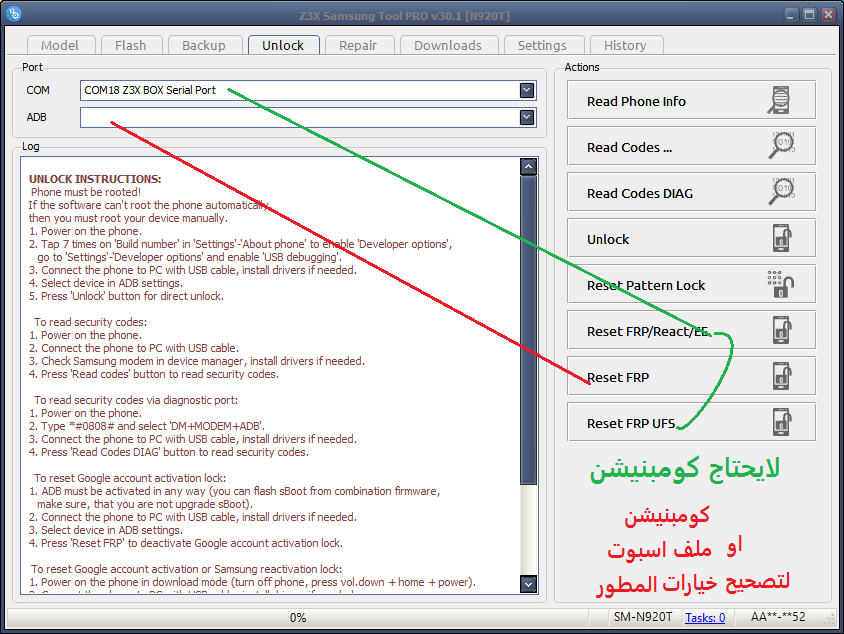Go to the Repair tab
The width and height of the screenshot is (844, 634).
pos(358,45)
